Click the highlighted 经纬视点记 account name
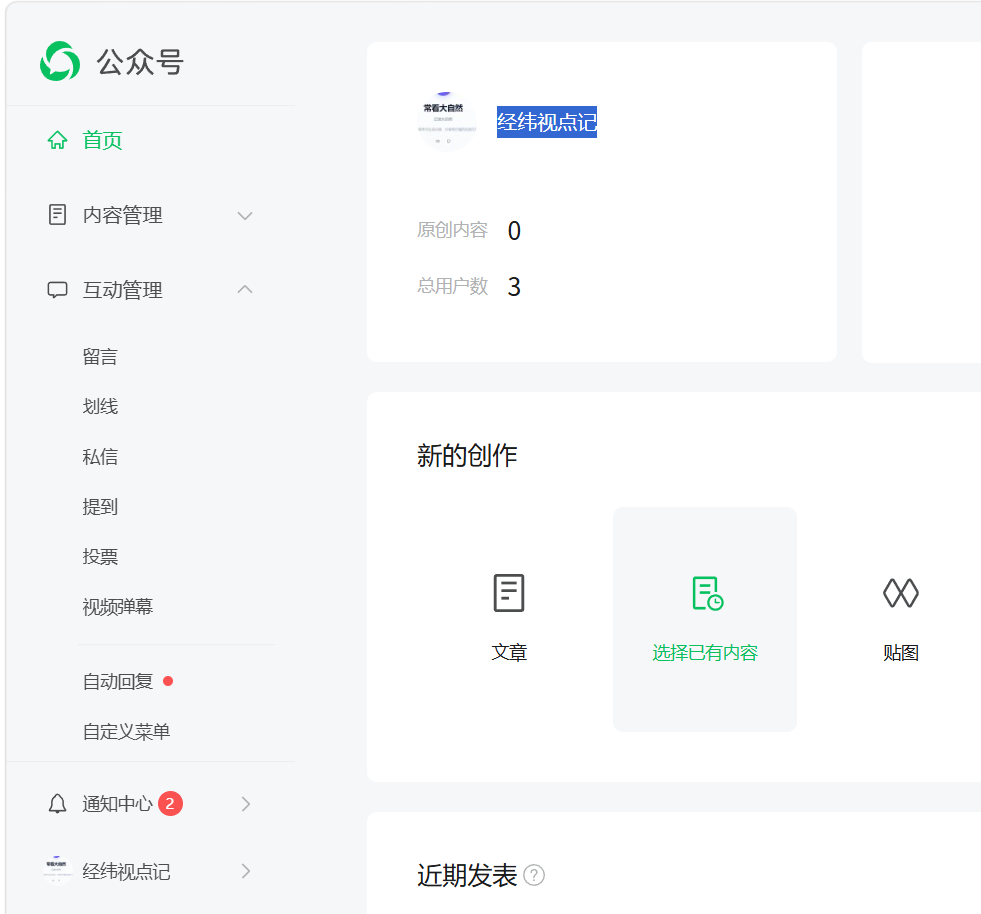The image size is (981, 914). tap(547, 122)
